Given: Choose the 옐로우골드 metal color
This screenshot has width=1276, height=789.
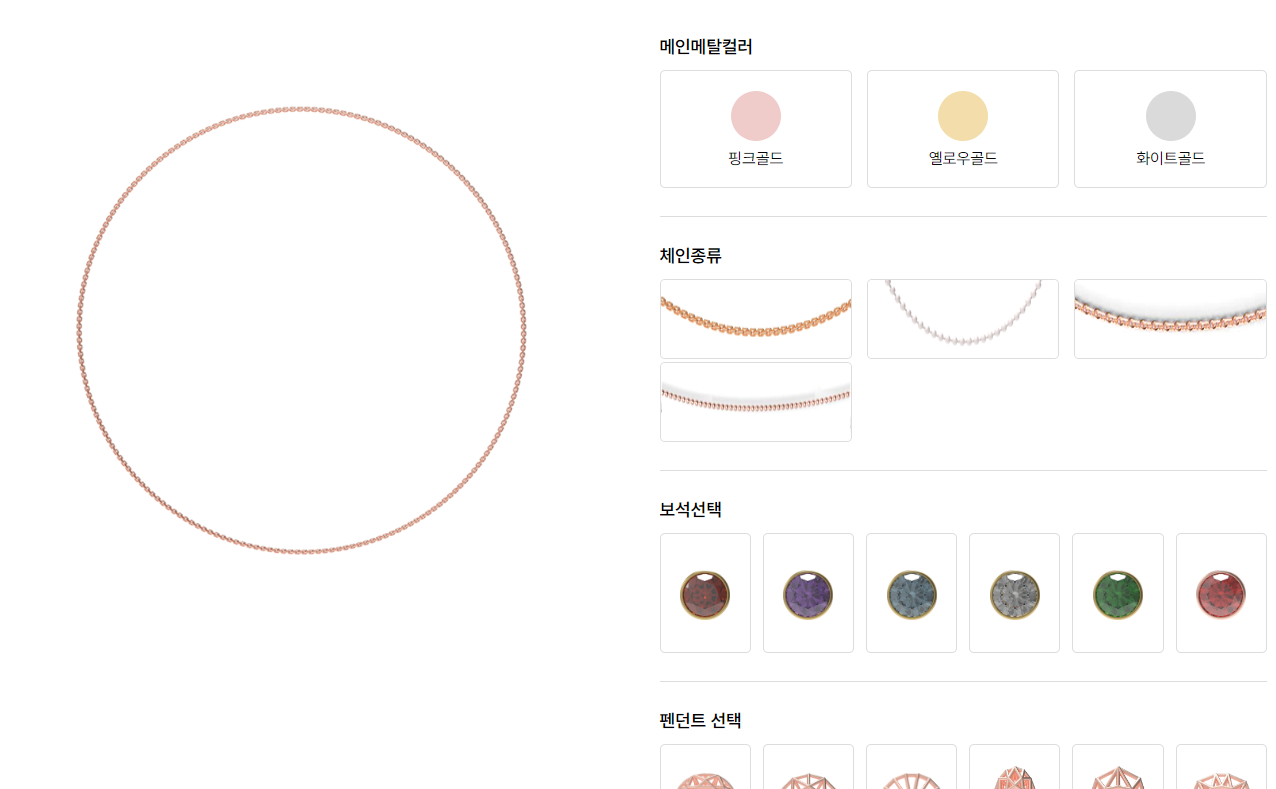Looking at the screenshot, I should point(962,129).
